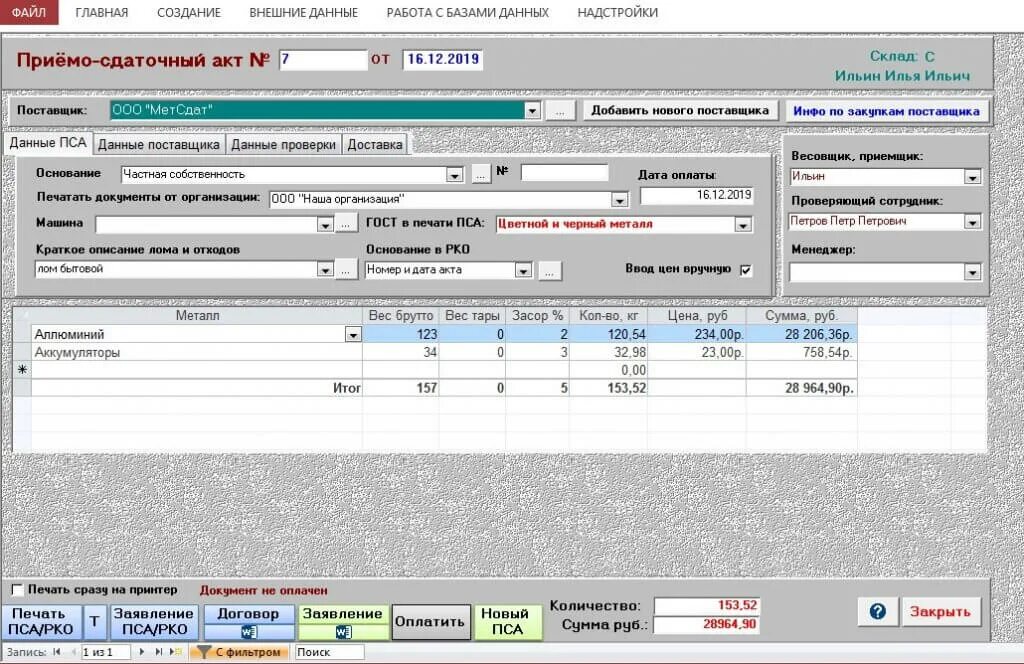Open metal dropdown in Аллюминий row
Viewport: 1024px width, 664px height.
pyautogui.click(x=353, y=334)
